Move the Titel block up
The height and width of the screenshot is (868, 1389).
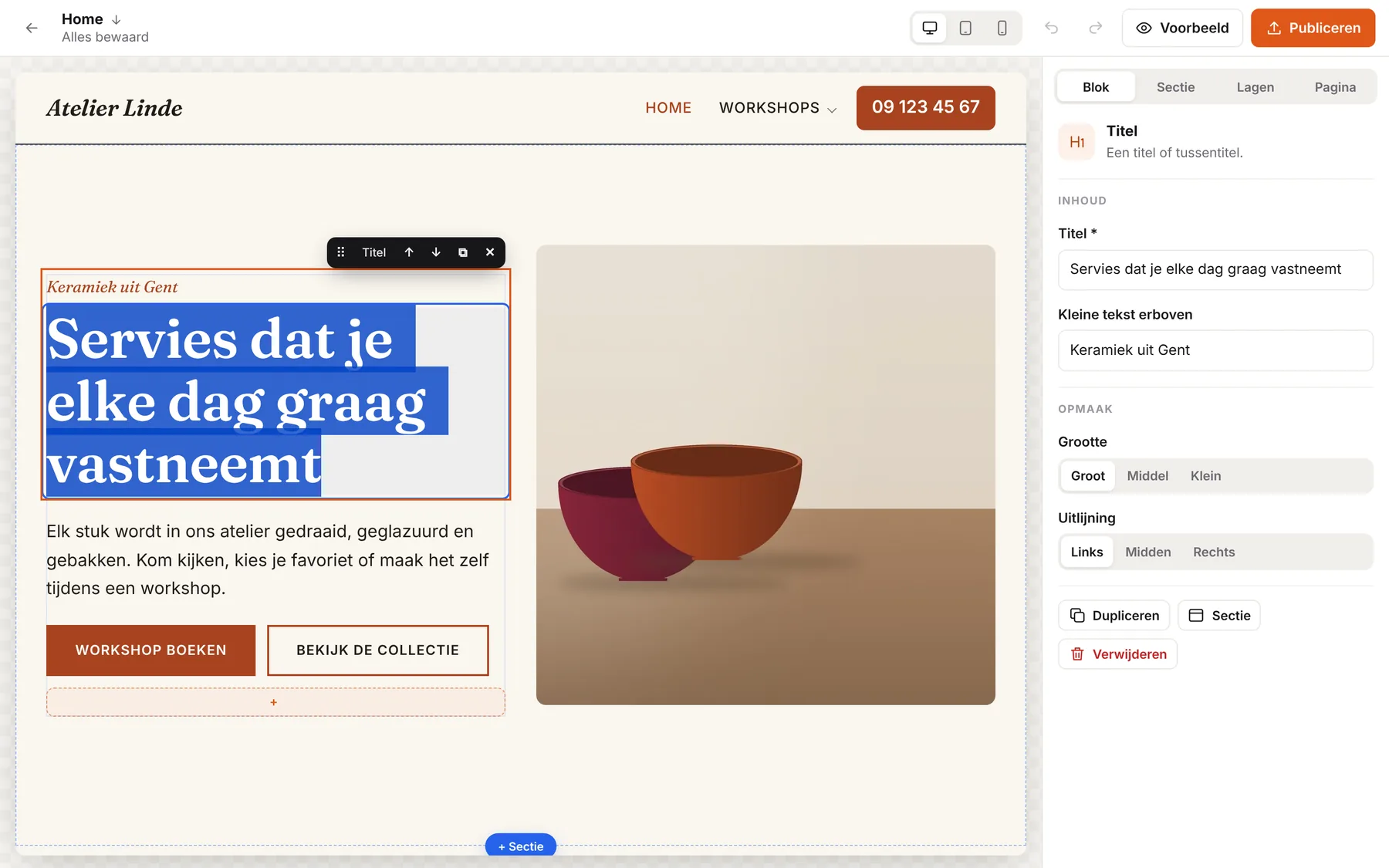click(x=409, y=252)
